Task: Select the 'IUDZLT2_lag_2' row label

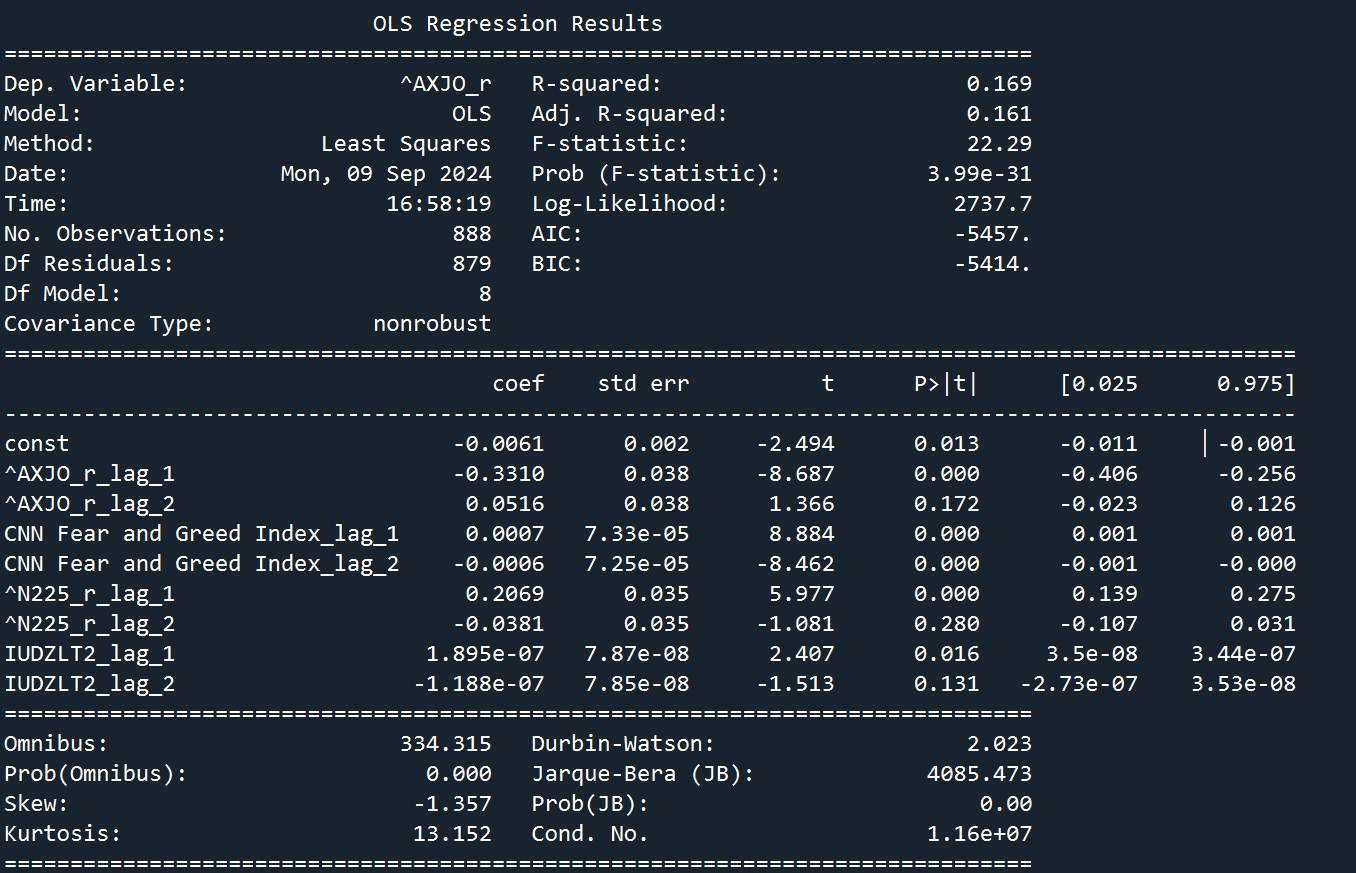Action: [x=89, y=684]
